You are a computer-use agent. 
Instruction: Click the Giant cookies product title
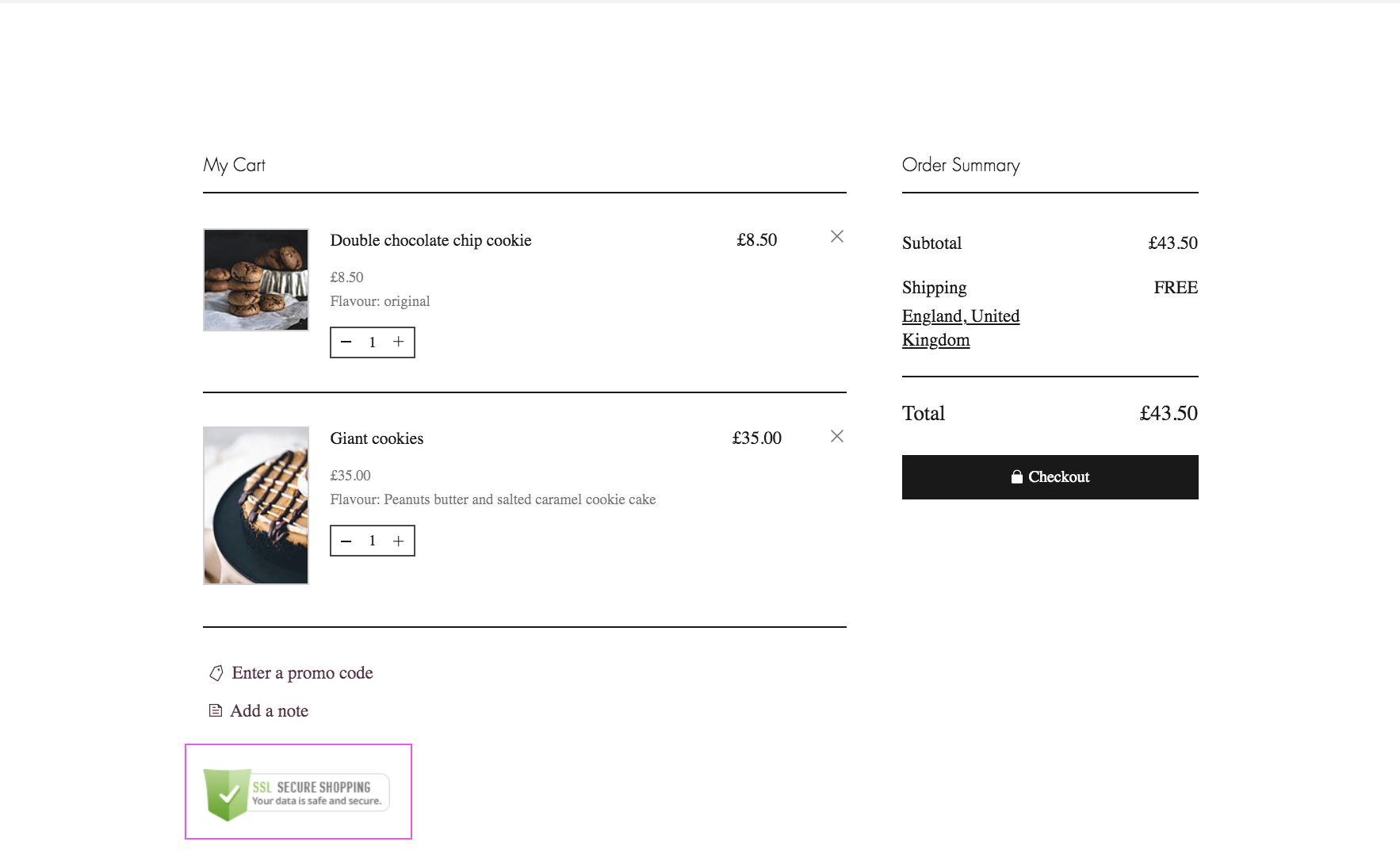pos(377,438)
